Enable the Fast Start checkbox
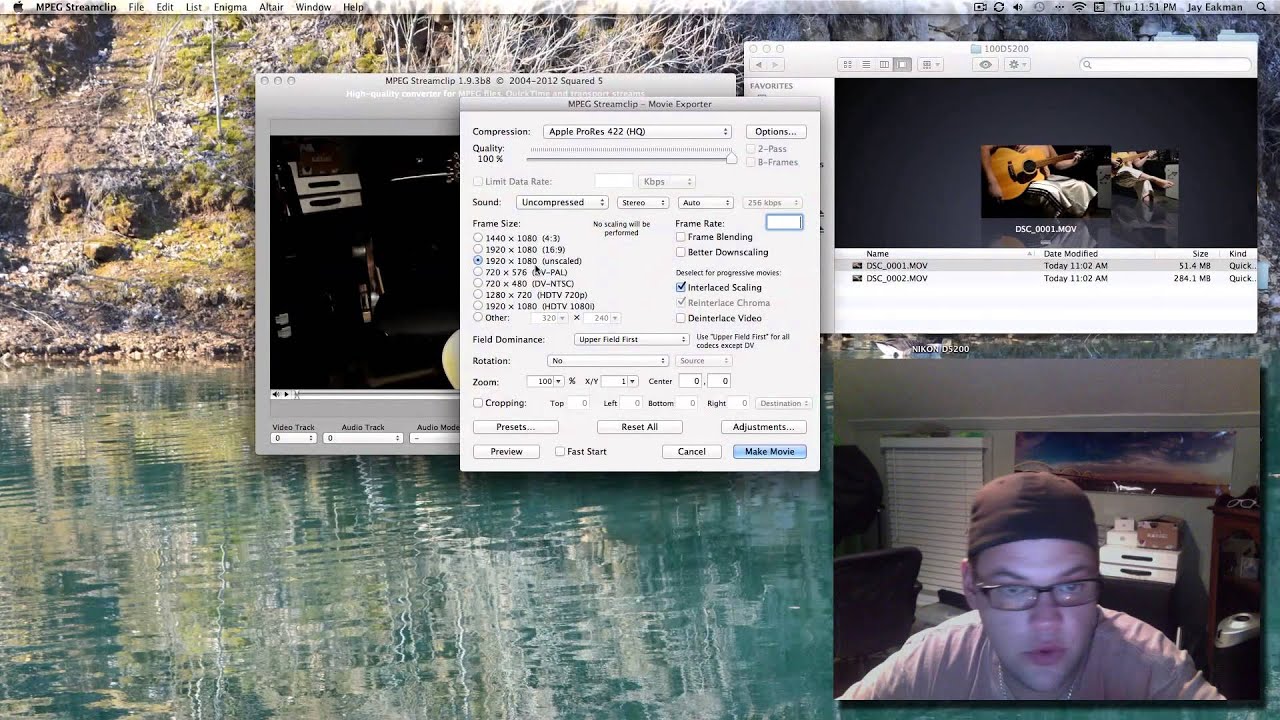The image size is (1280, 720). click(560, 451)
